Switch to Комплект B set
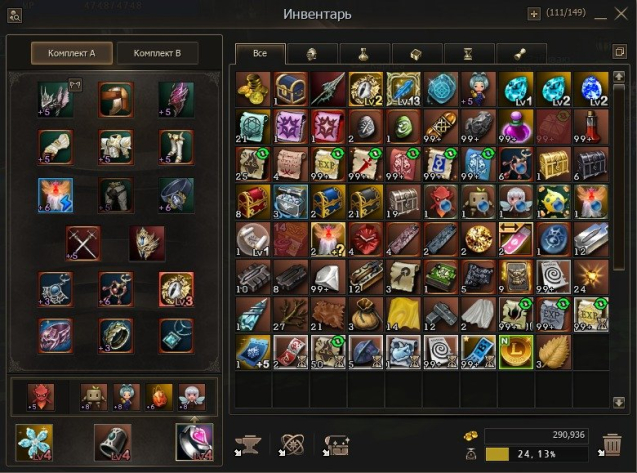The height and width of the screenshot is (473, 637). point(158,53)
